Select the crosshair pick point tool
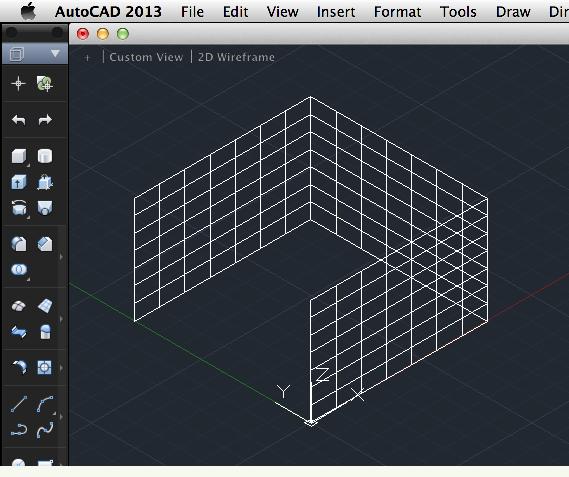 point(18,83)
